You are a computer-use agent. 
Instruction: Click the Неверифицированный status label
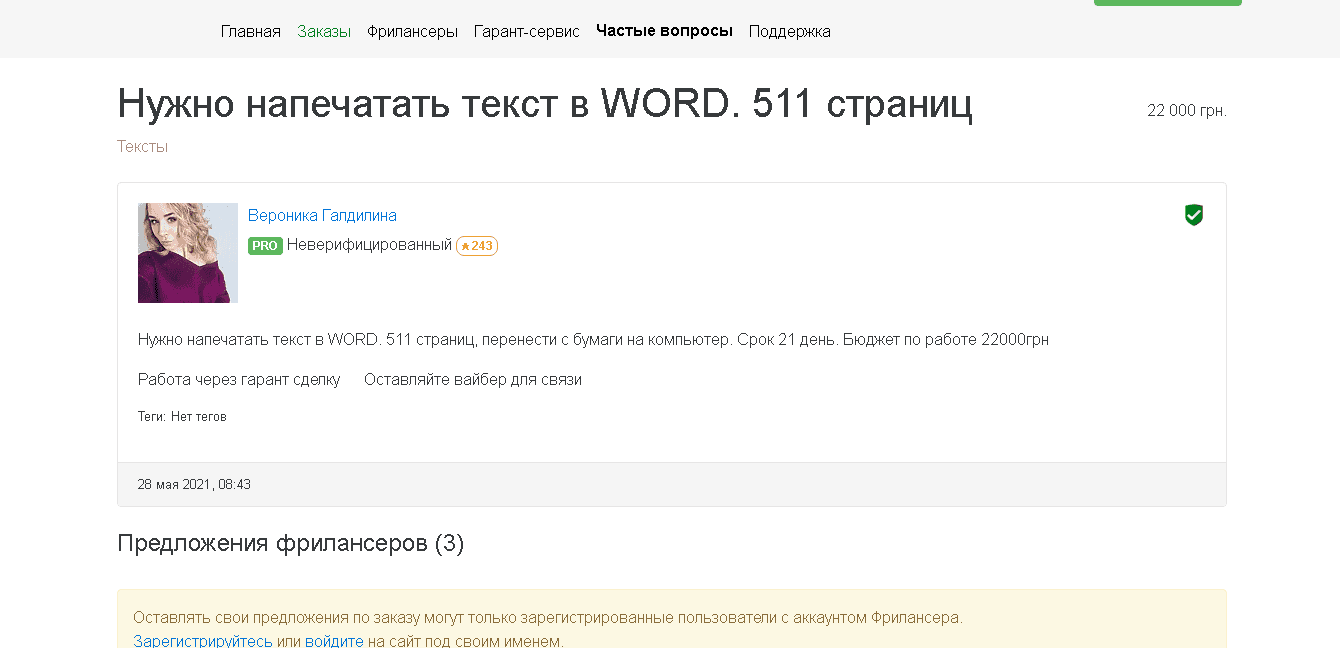click(369, 245)
